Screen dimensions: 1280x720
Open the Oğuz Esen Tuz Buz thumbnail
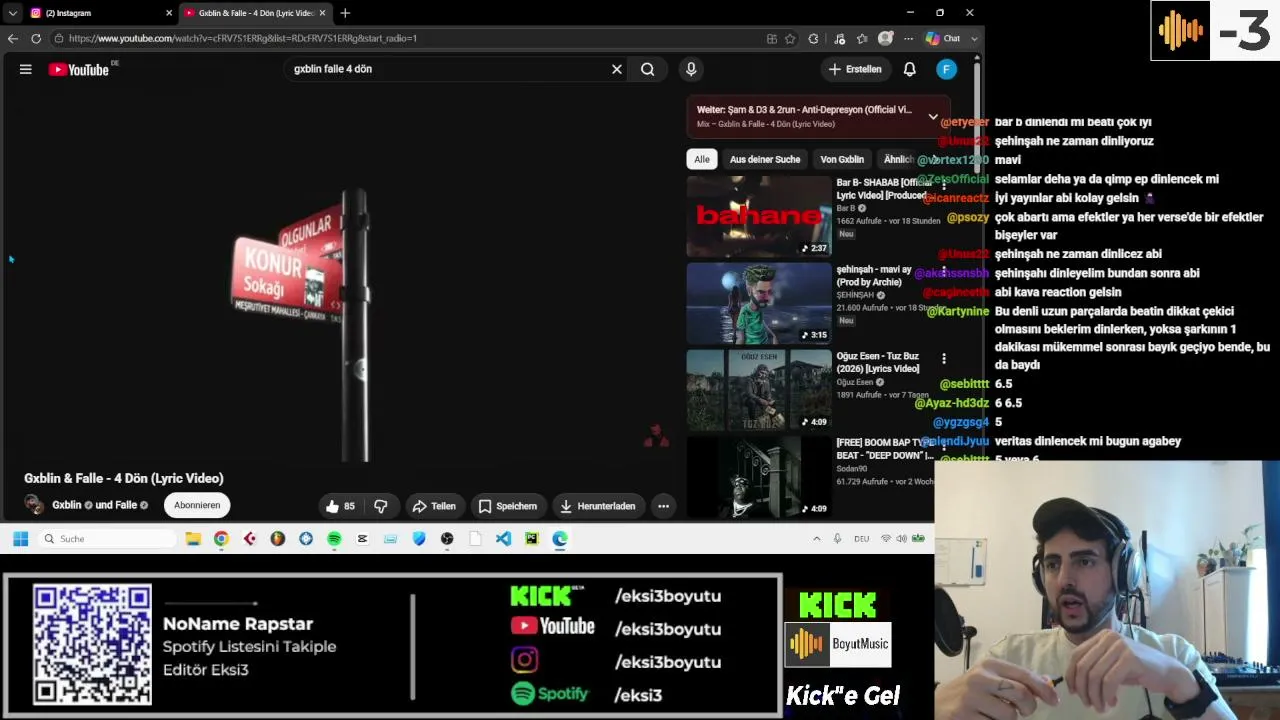click(x=759, y=390)
